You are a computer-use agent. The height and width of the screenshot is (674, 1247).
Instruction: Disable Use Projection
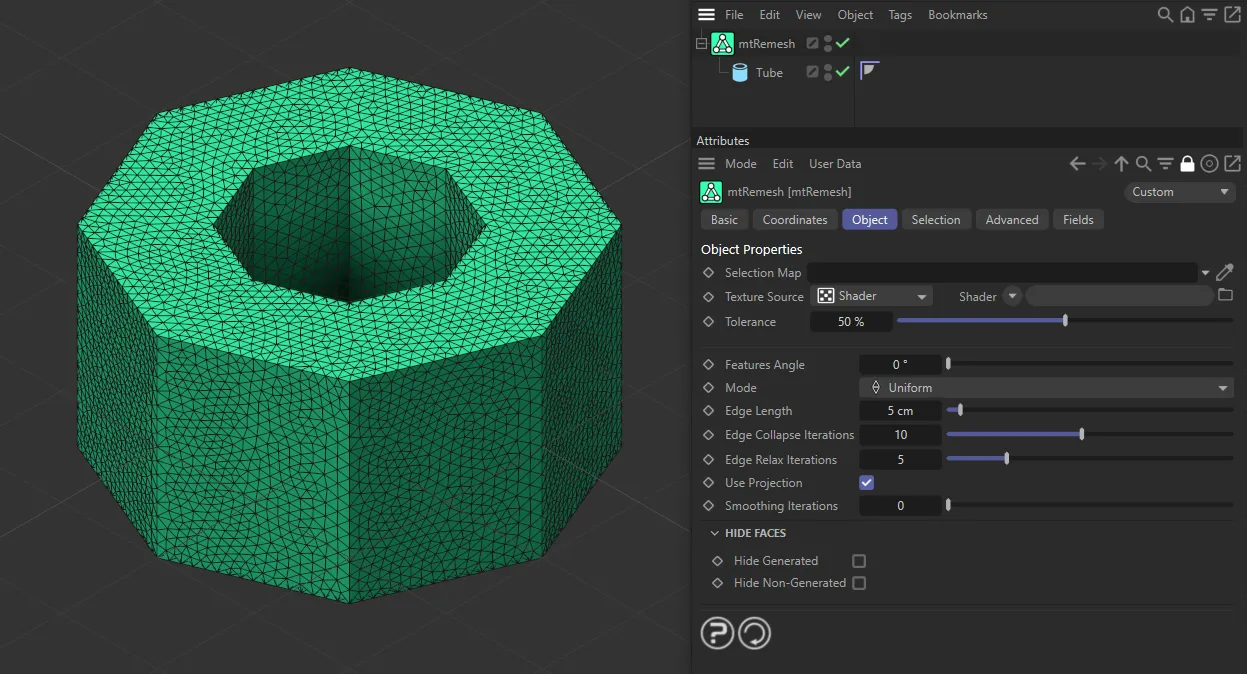(865, 482)
